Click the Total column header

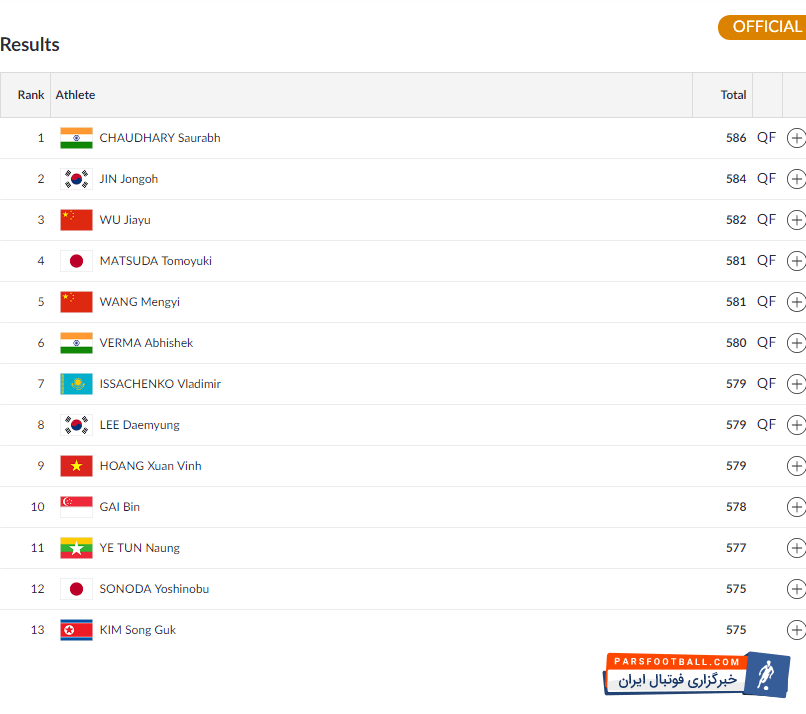pos(733,95)
